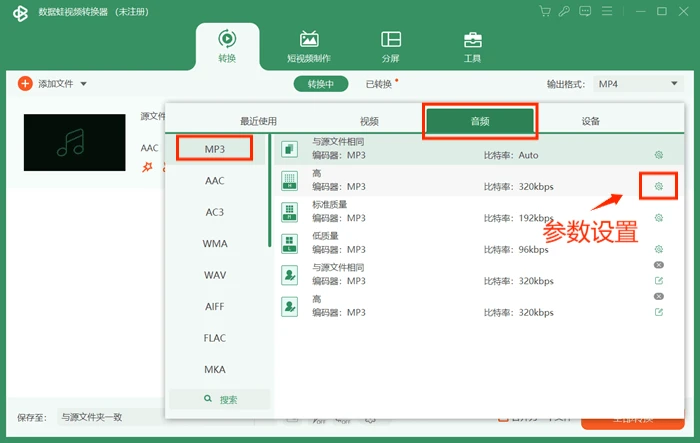
Task: Open the shopping cart icon in title bar
Action: [545, 11]
